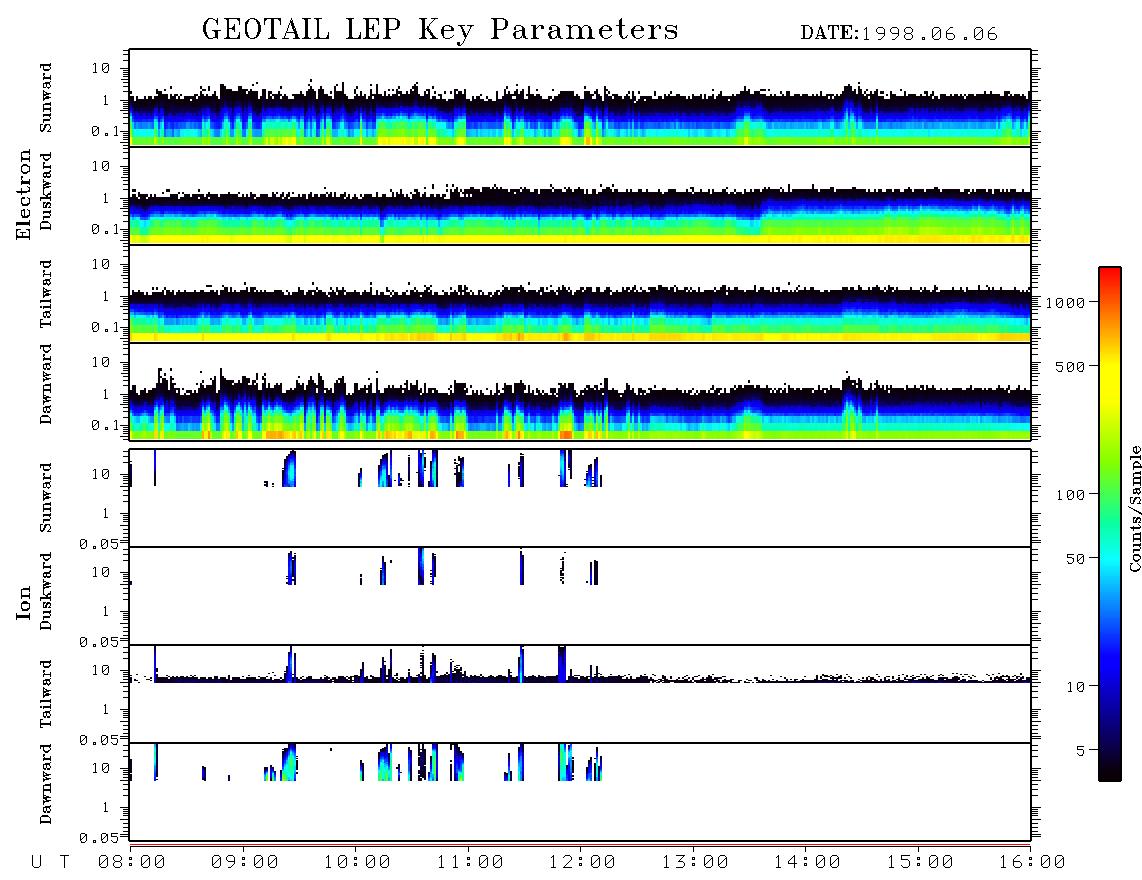
Task: Click the Ion Duskward direction label
Action: [x=46, y=591]
